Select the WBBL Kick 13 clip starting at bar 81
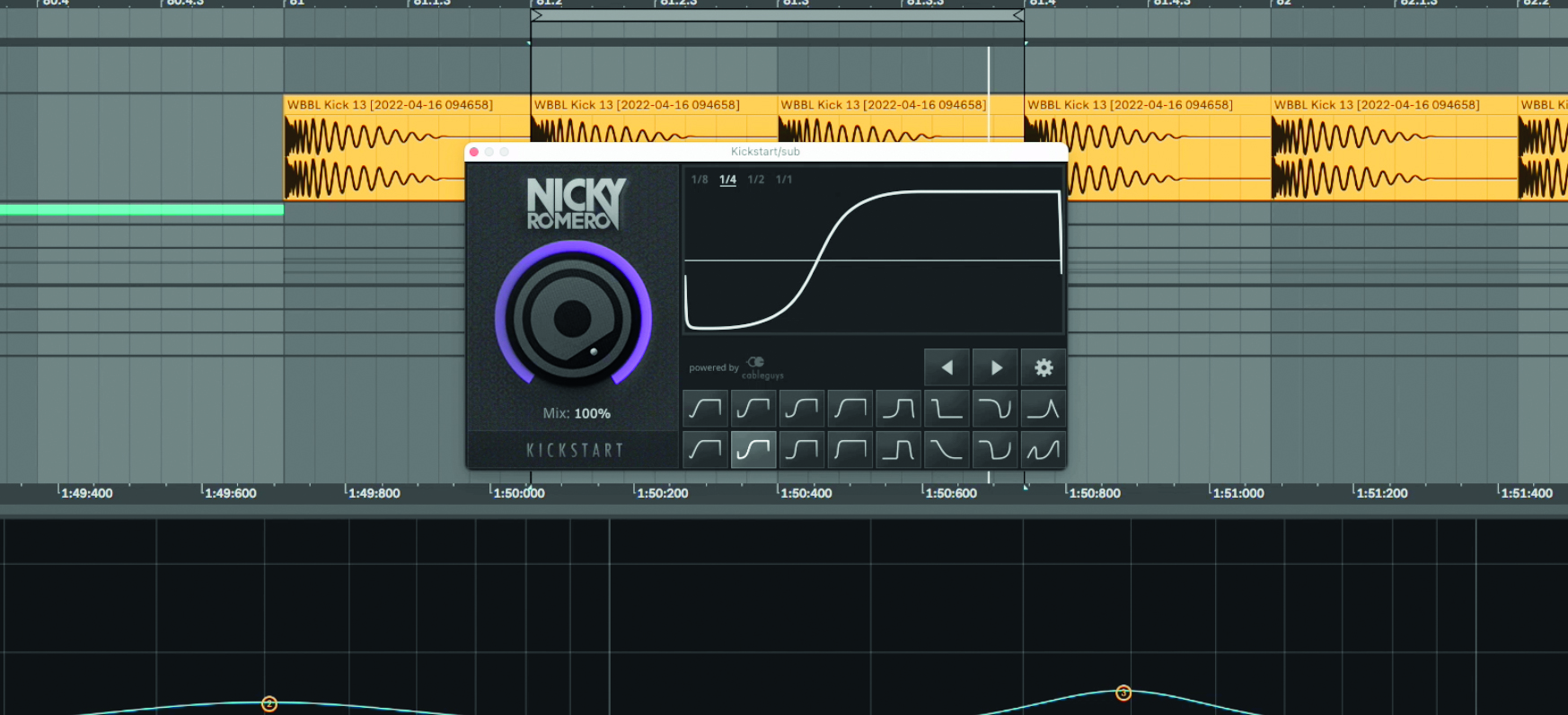This screenshot has width=1568, height=715. [407, 147]
